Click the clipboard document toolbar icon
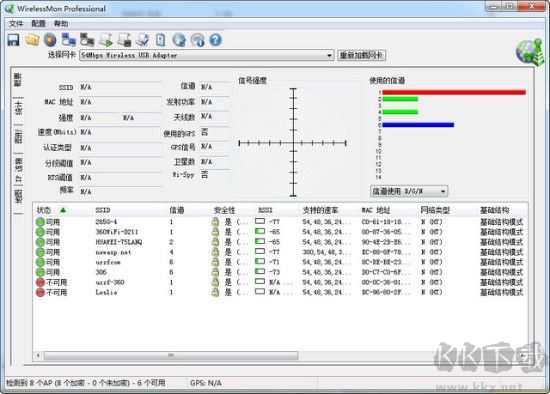 coord(161,40)
